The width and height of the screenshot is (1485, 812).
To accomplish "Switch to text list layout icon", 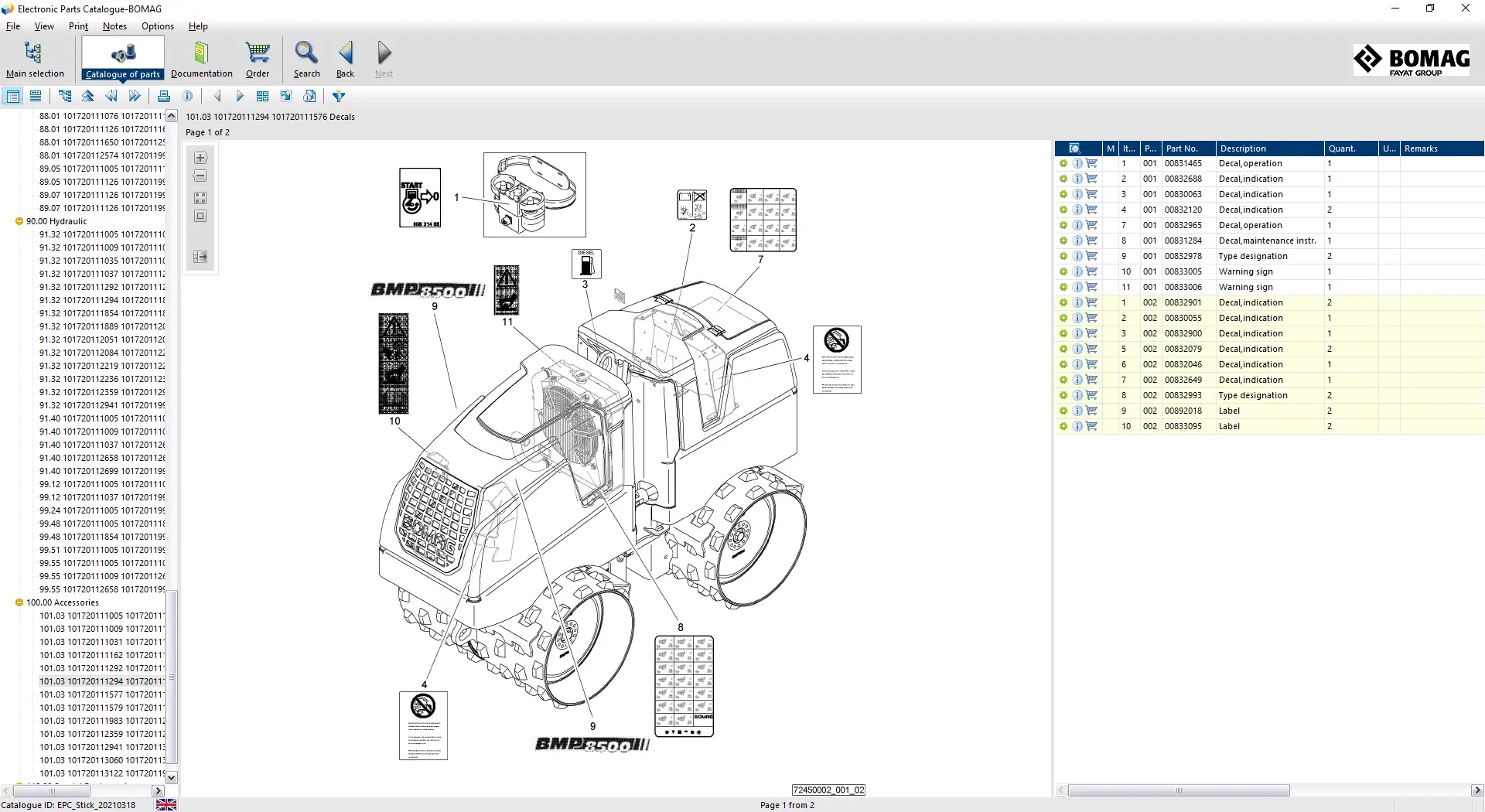I will (x=36, y=96).
